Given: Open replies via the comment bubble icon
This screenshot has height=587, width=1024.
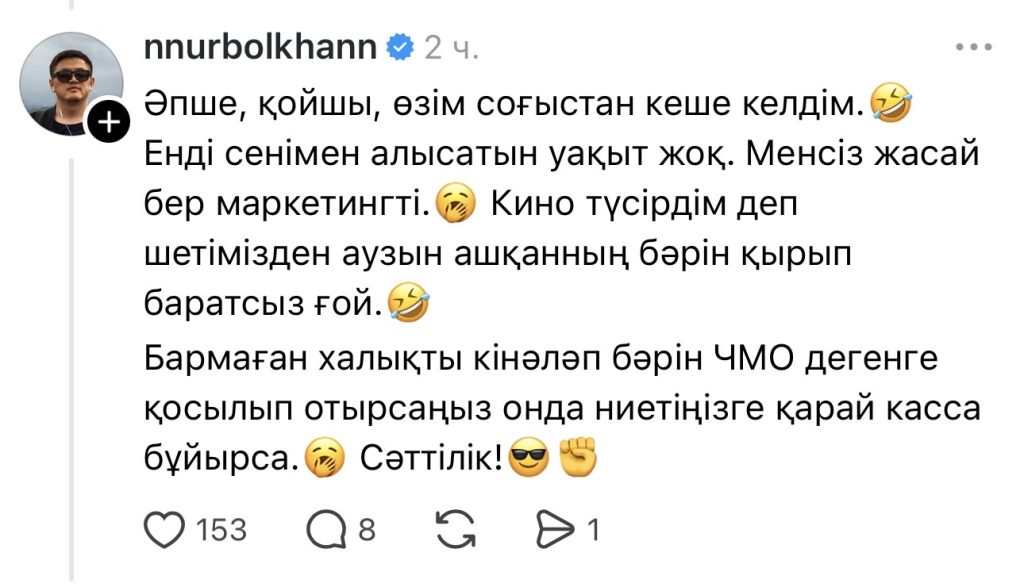Looking at the screenshot, I should pyautogui.click(x=327, y=529).
